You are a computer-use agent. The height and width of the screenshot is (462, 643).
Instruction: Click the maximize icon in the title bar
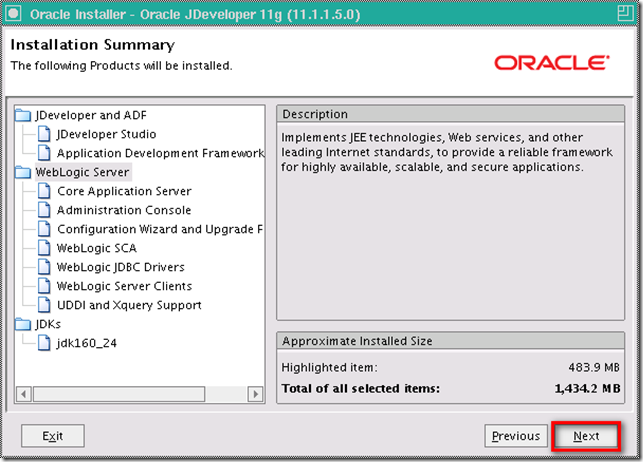[x=626, y=14]
